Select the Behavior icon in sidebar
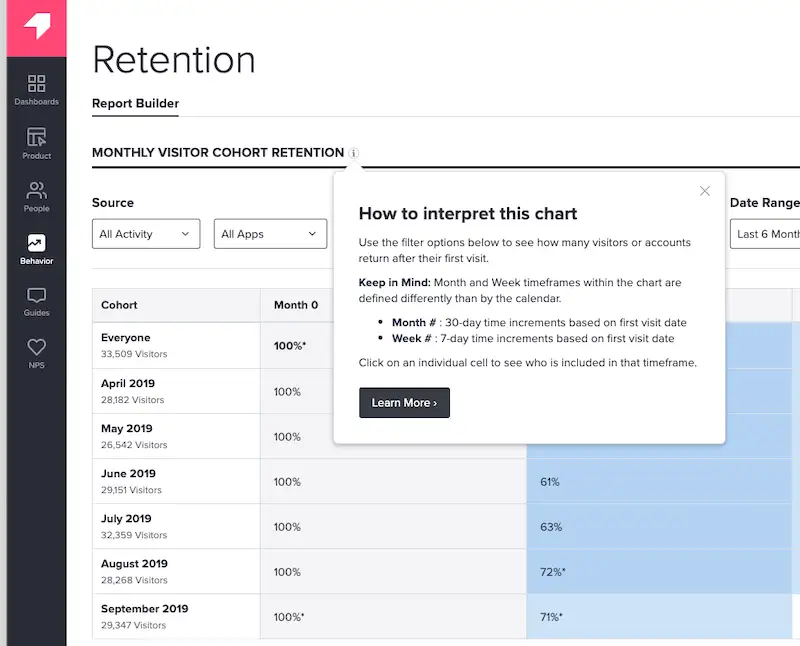 (x=36, y=250)
